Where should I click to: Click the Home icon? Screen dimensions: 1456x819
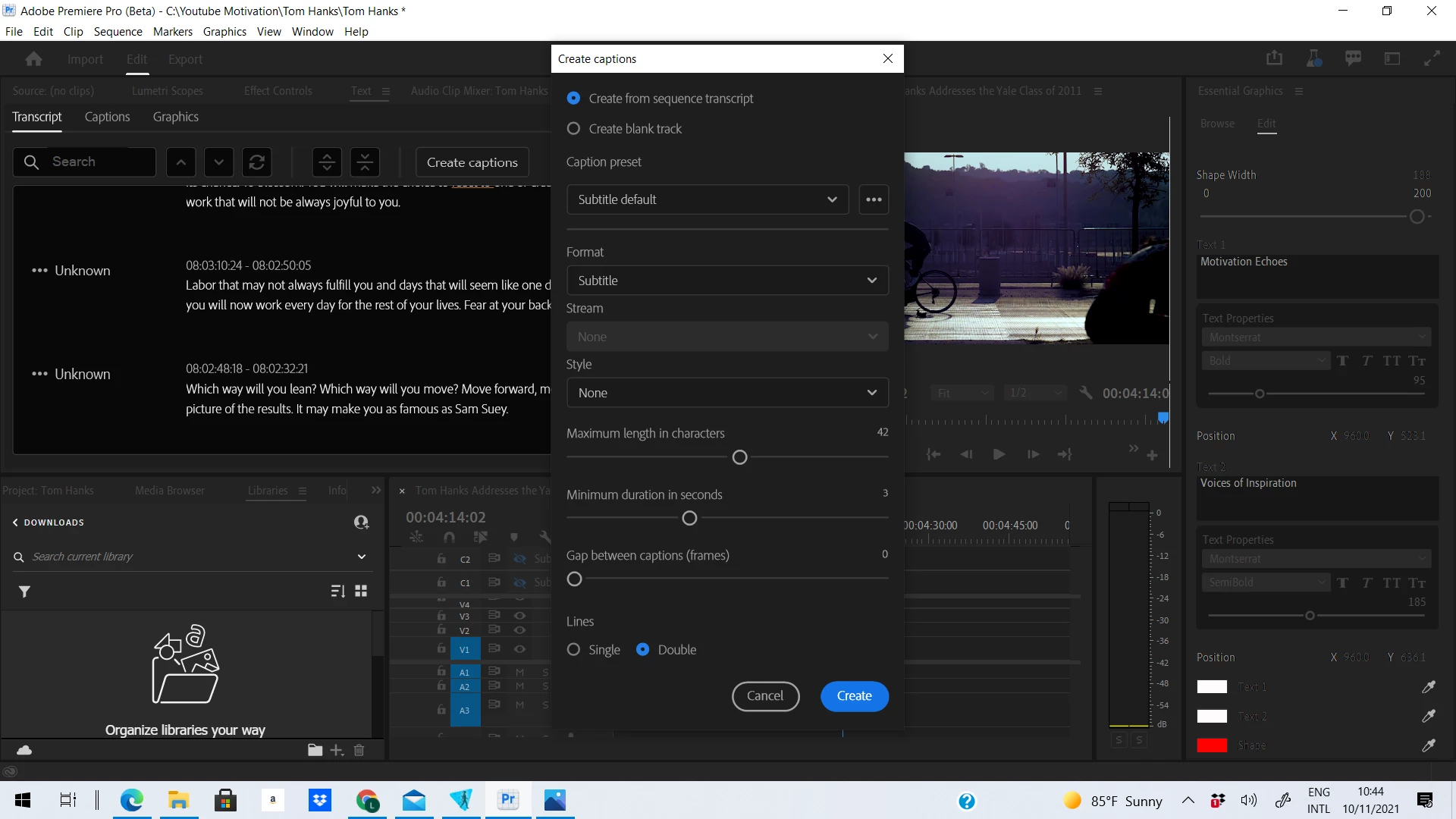point(33,59)
